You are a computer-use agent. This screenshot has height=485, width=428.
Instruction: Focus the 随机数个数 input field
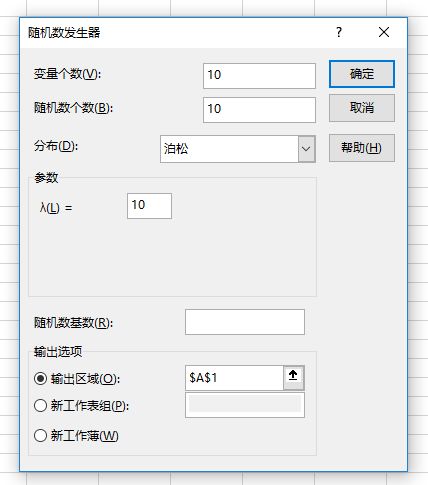pyautogui.click(x=259, y=110)
